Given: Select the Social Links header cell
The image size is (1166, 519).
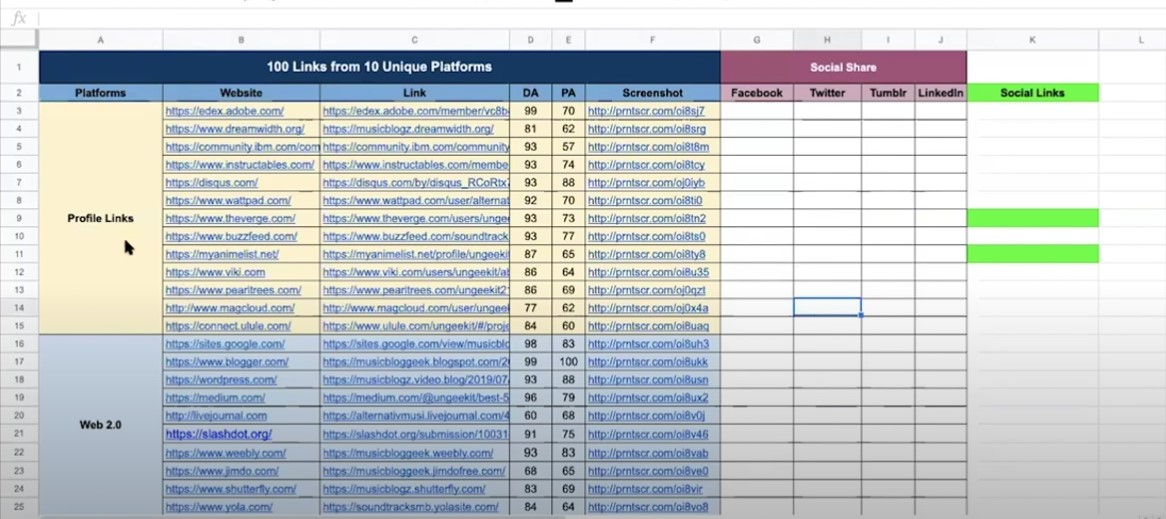Looking at the screenshot, I should click(1032, 93).
